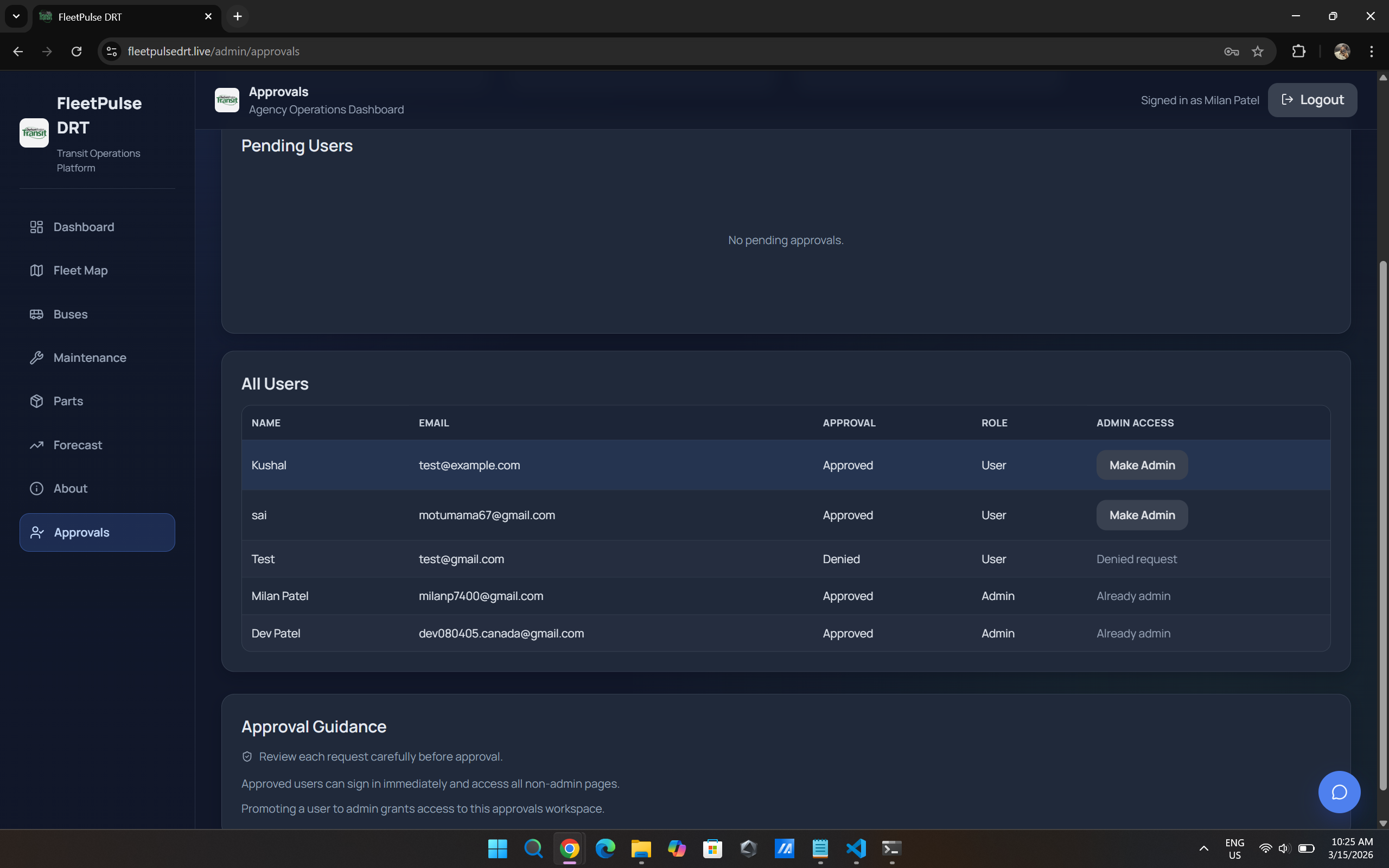This screenshot has height=868, width=1389.
Task: Open the password manager key icon
Action: (1231, 52)
